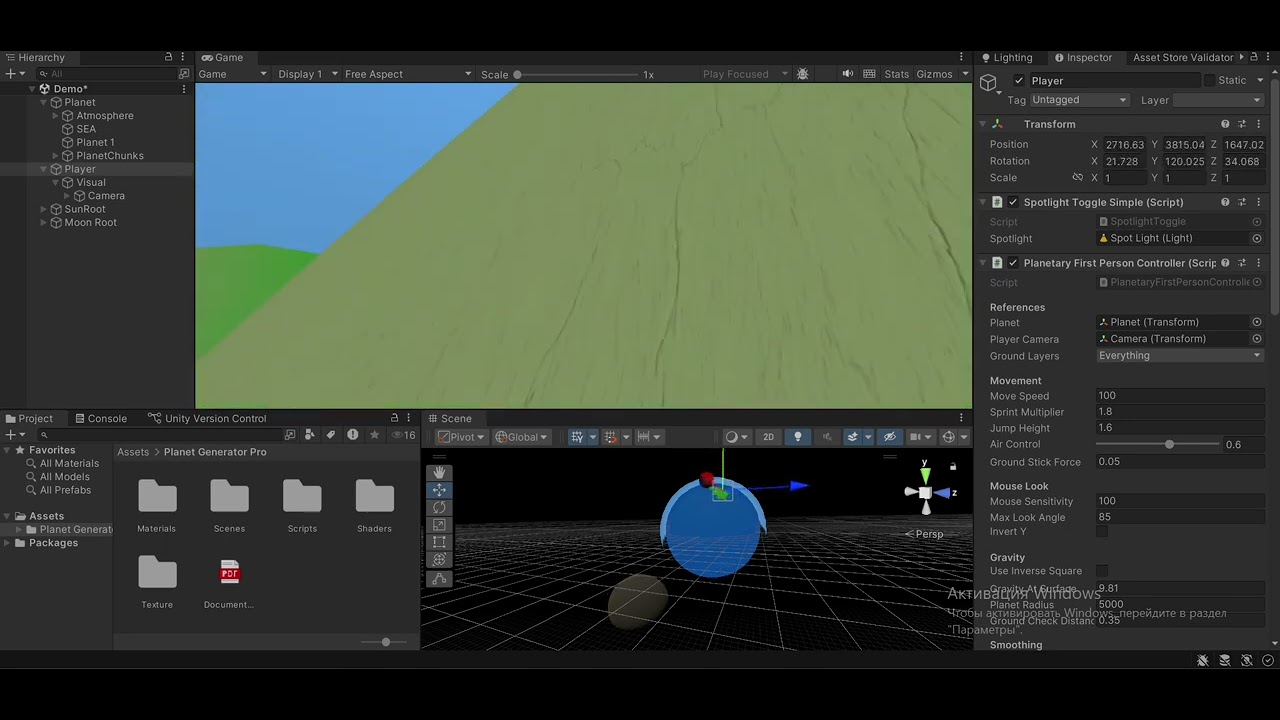This screenshot has height=720, width=1280.
Task: Click the Scene view lock icon near gizmo
Action: (953, 466)
